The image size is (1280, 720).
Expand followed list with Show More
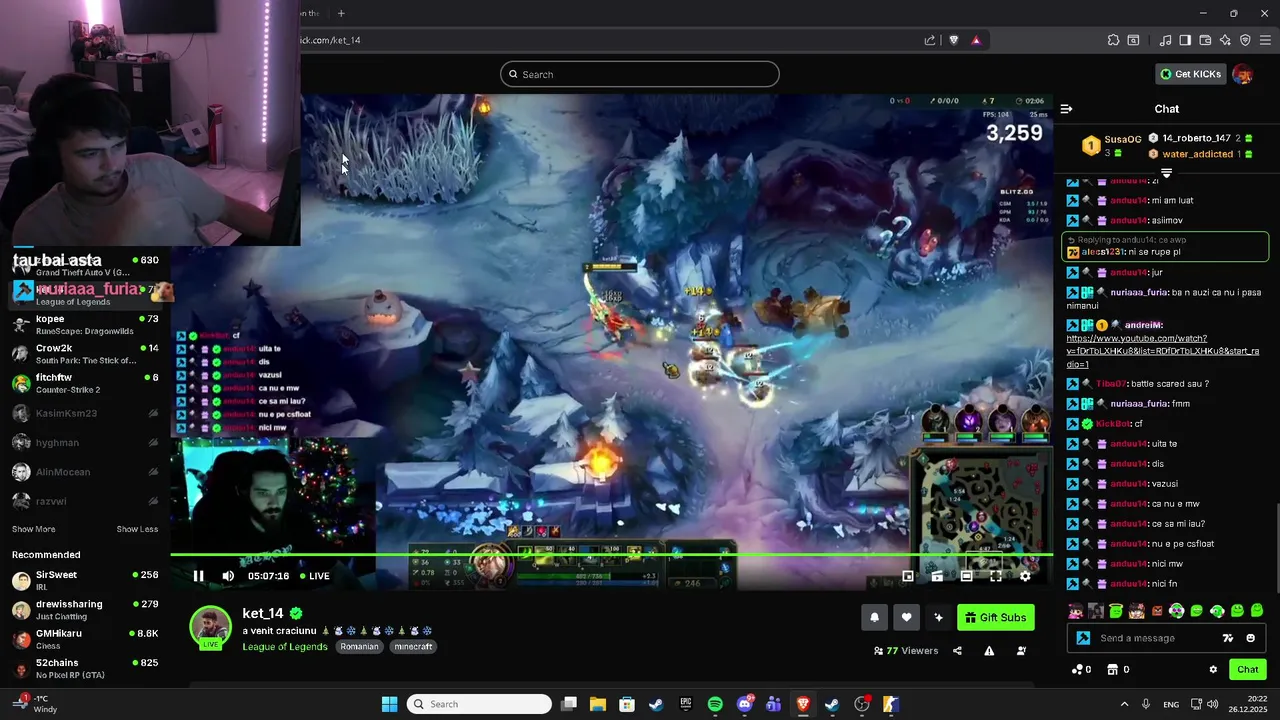point(34,529)
